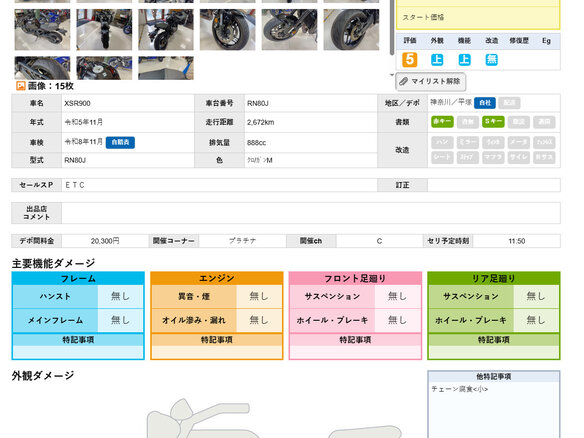This screenshot has width=584, height=438.
Task: Click ETC in the セールスP row
Action: tap(74, 185)
